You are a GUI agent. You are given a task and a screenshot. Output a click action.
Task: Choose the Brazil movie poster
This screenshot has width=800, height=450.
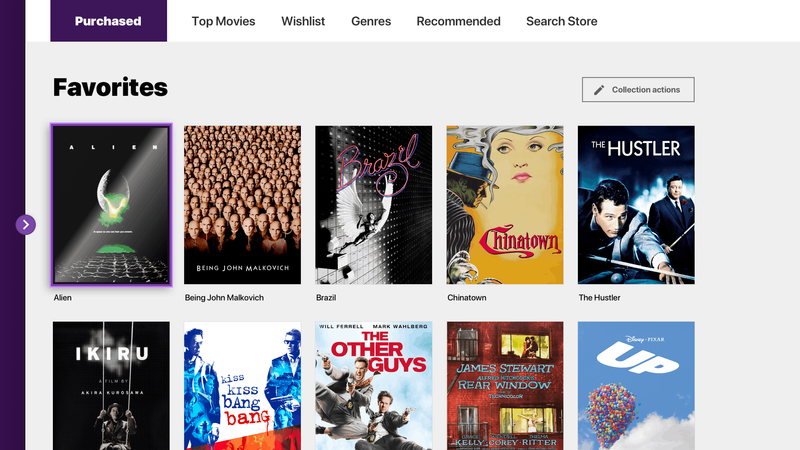373,205
